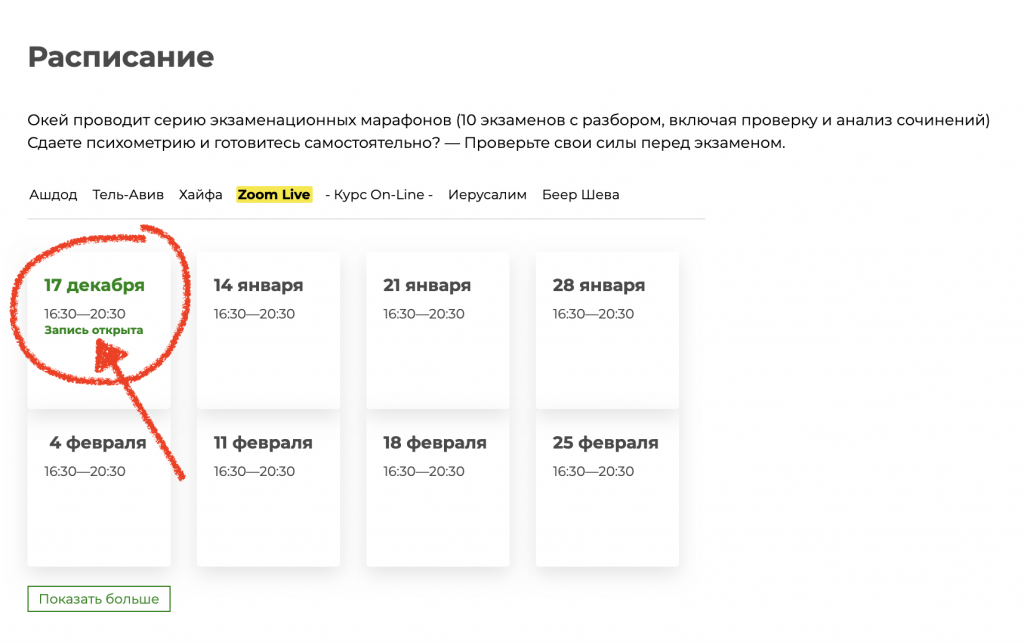Switch to the Курс On-Line tab
Screen dimensions: 1024x643
[x=379, y=195]
